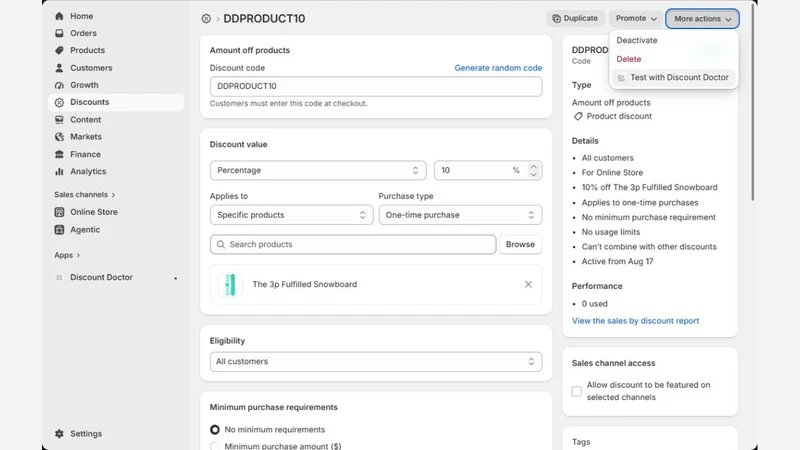Open the One-time purchase dropdown
800x450 pixels.
point(460,215)
